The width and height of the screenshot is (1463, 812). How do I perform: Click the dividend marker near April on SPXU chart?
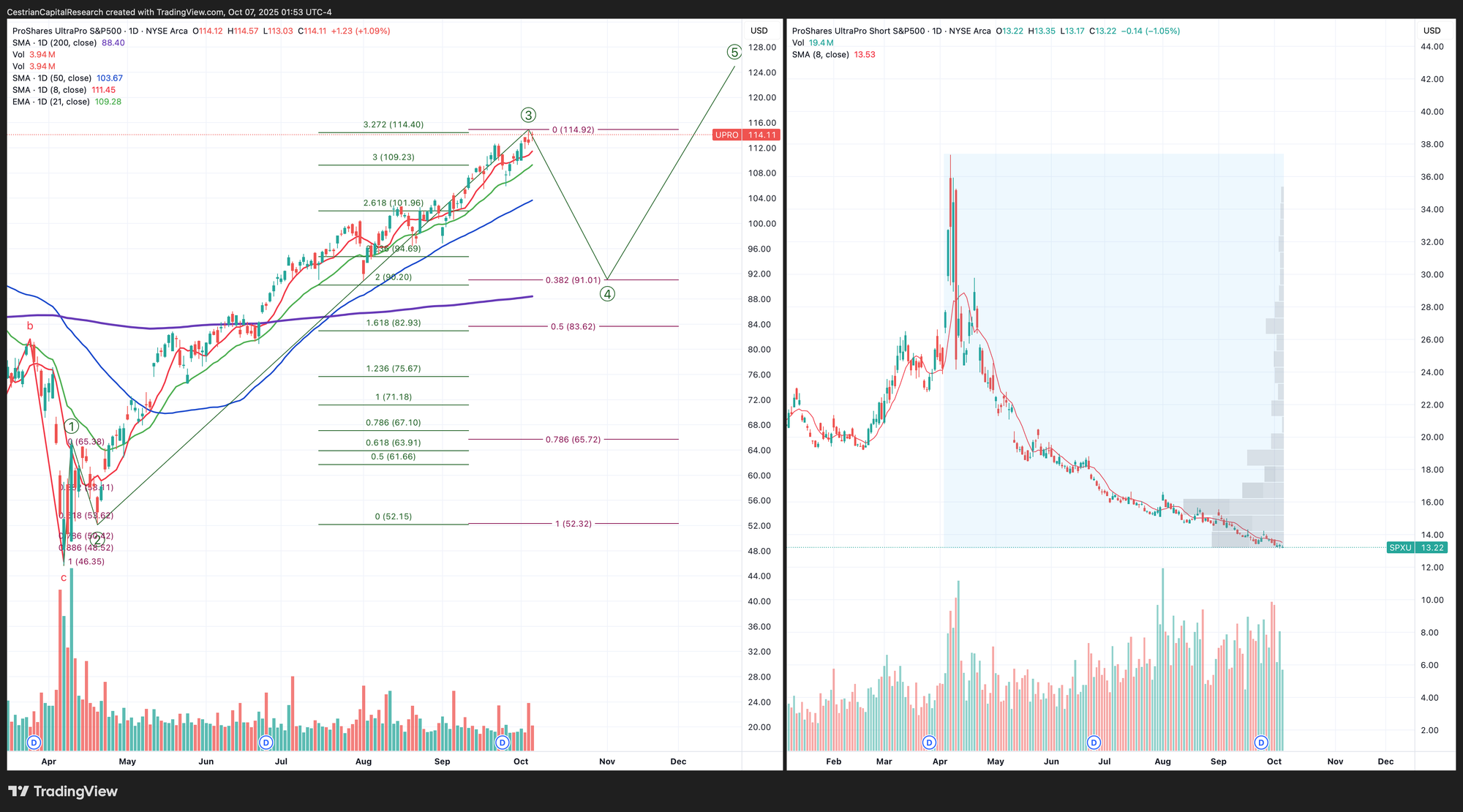click(x=929, y=743)
